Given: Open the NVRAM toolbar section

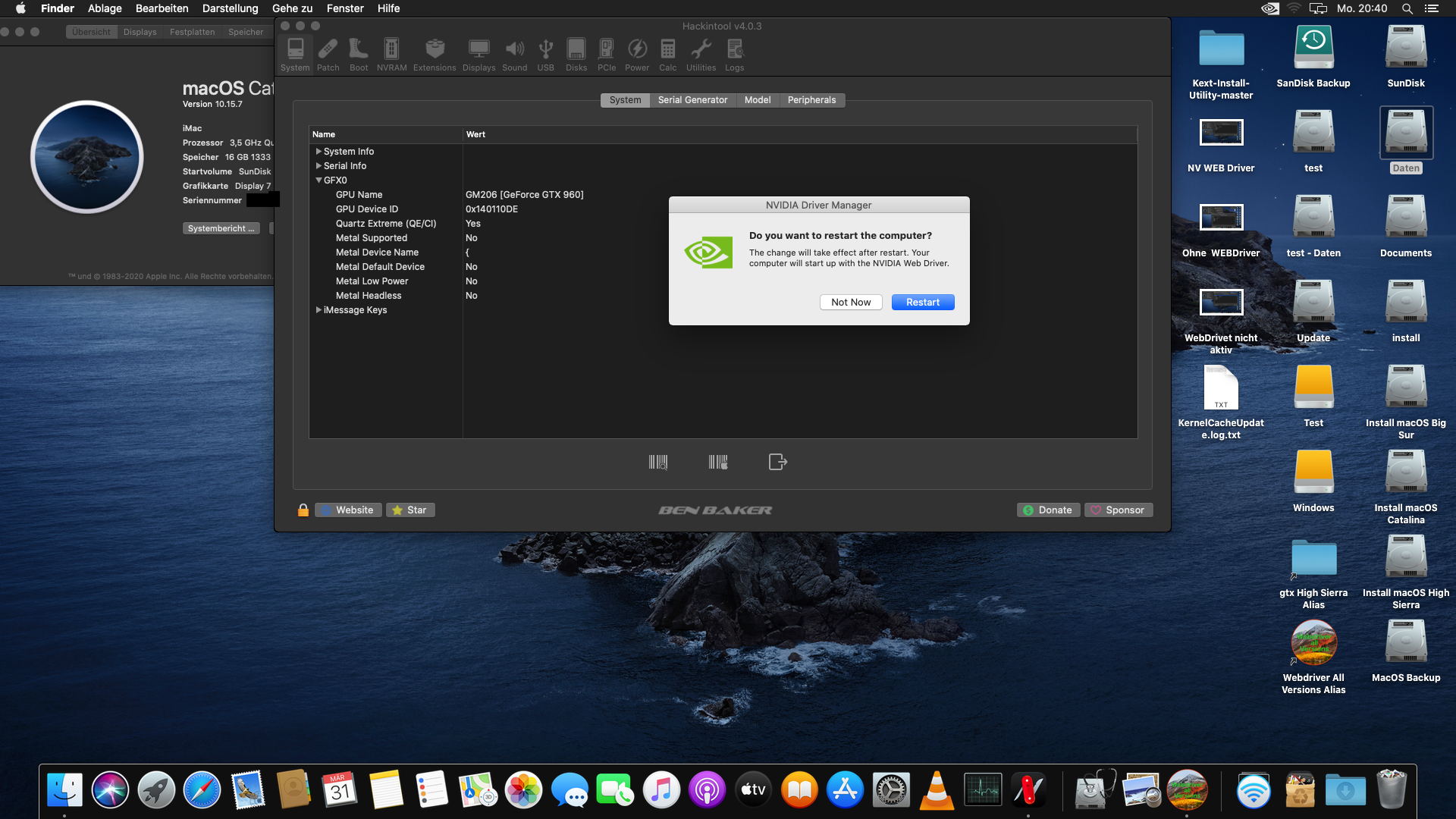Looking at the screenshot, I should click(391, 55).
